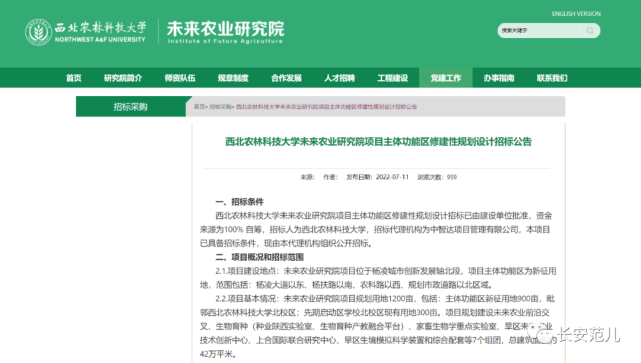Open the 研究院简介 navigation item
This screenshot has height=363, width=641.
pos(123,78)
